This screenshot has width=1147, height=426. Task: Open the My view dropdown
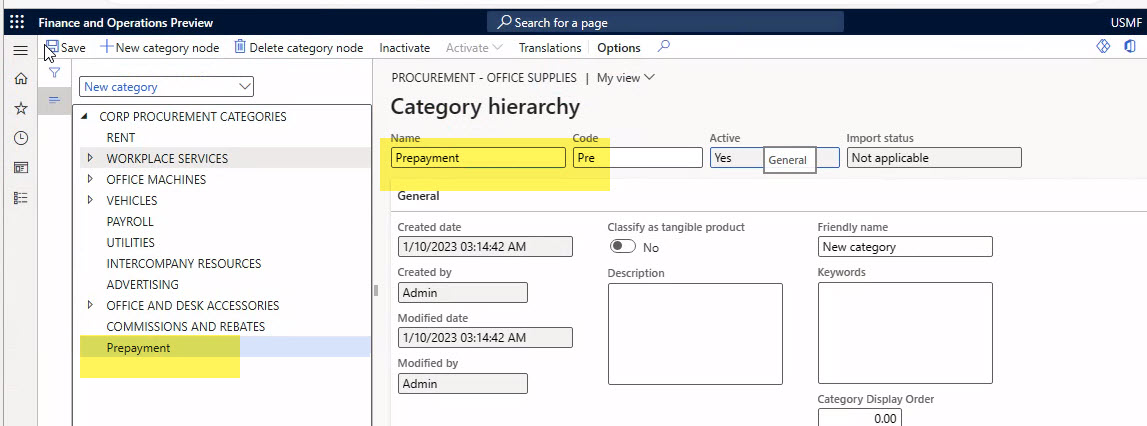[625, 78]
